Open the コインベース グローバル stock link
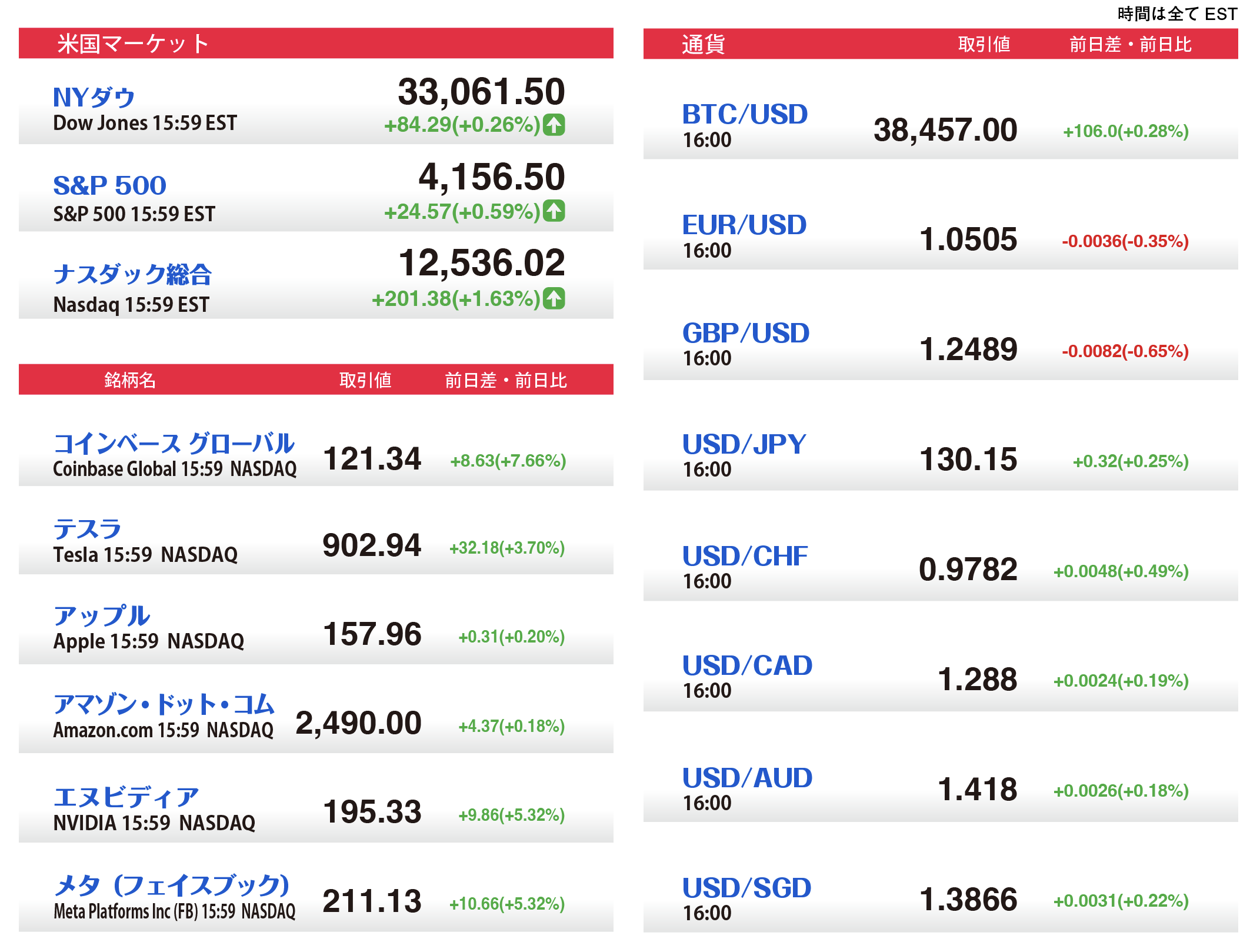 (x=174, y=444)
